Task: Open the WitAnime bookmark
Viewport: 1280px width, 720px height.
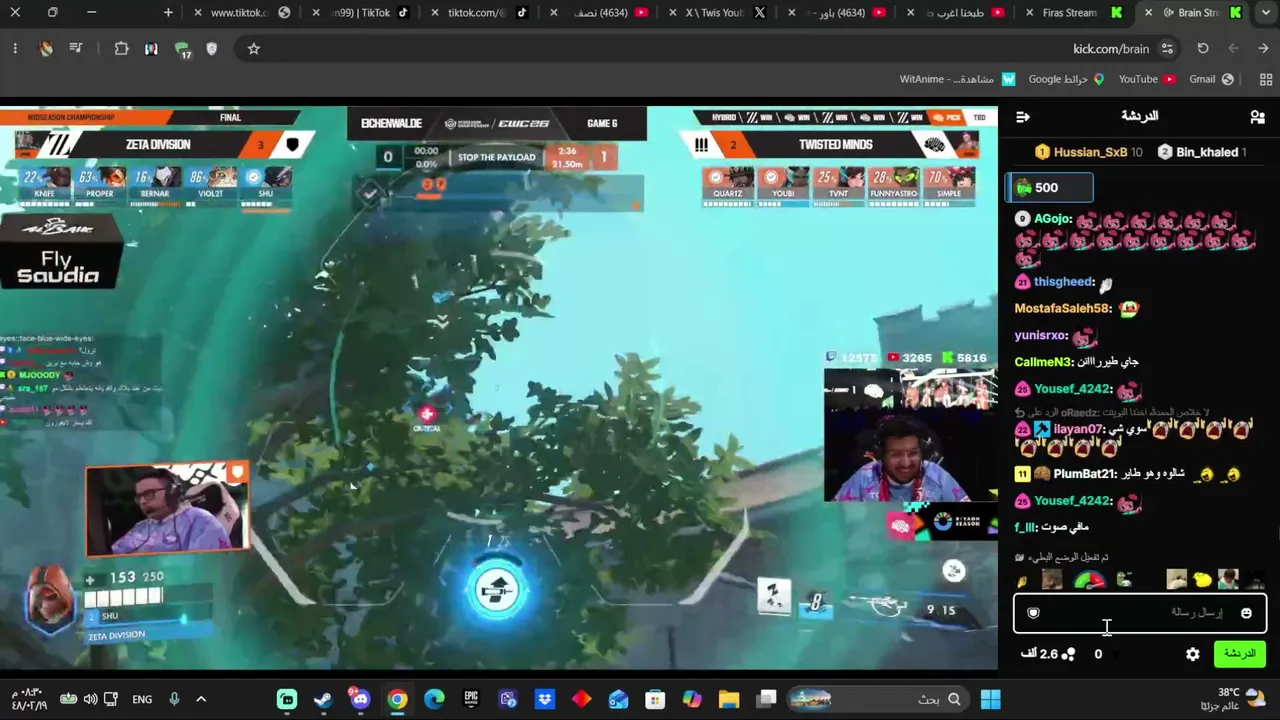Action: 957,80
